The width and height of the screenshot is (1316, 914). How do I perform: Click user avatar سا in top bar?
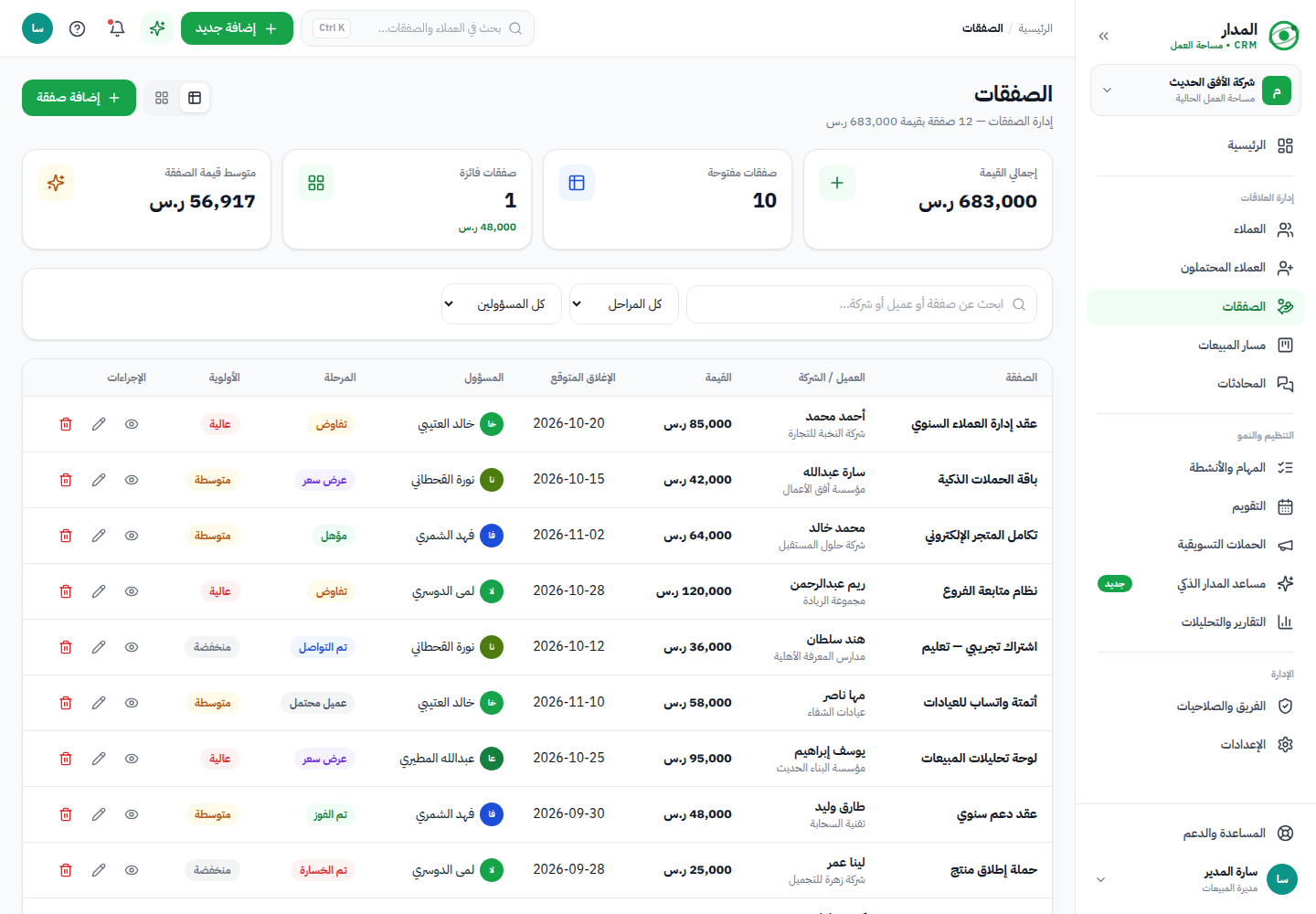(37, 28)
